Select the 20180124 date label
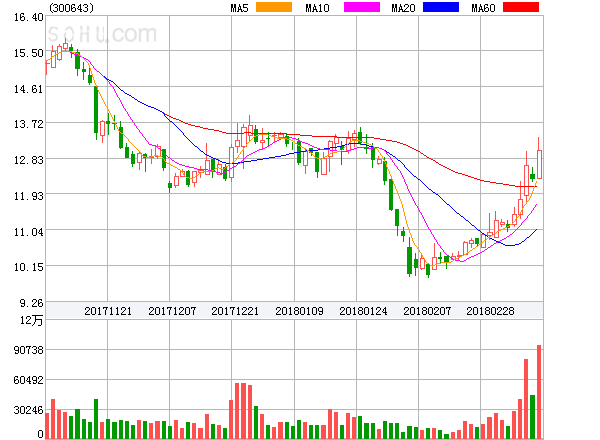This screenshot has width=600, height=440. [363, 311]
